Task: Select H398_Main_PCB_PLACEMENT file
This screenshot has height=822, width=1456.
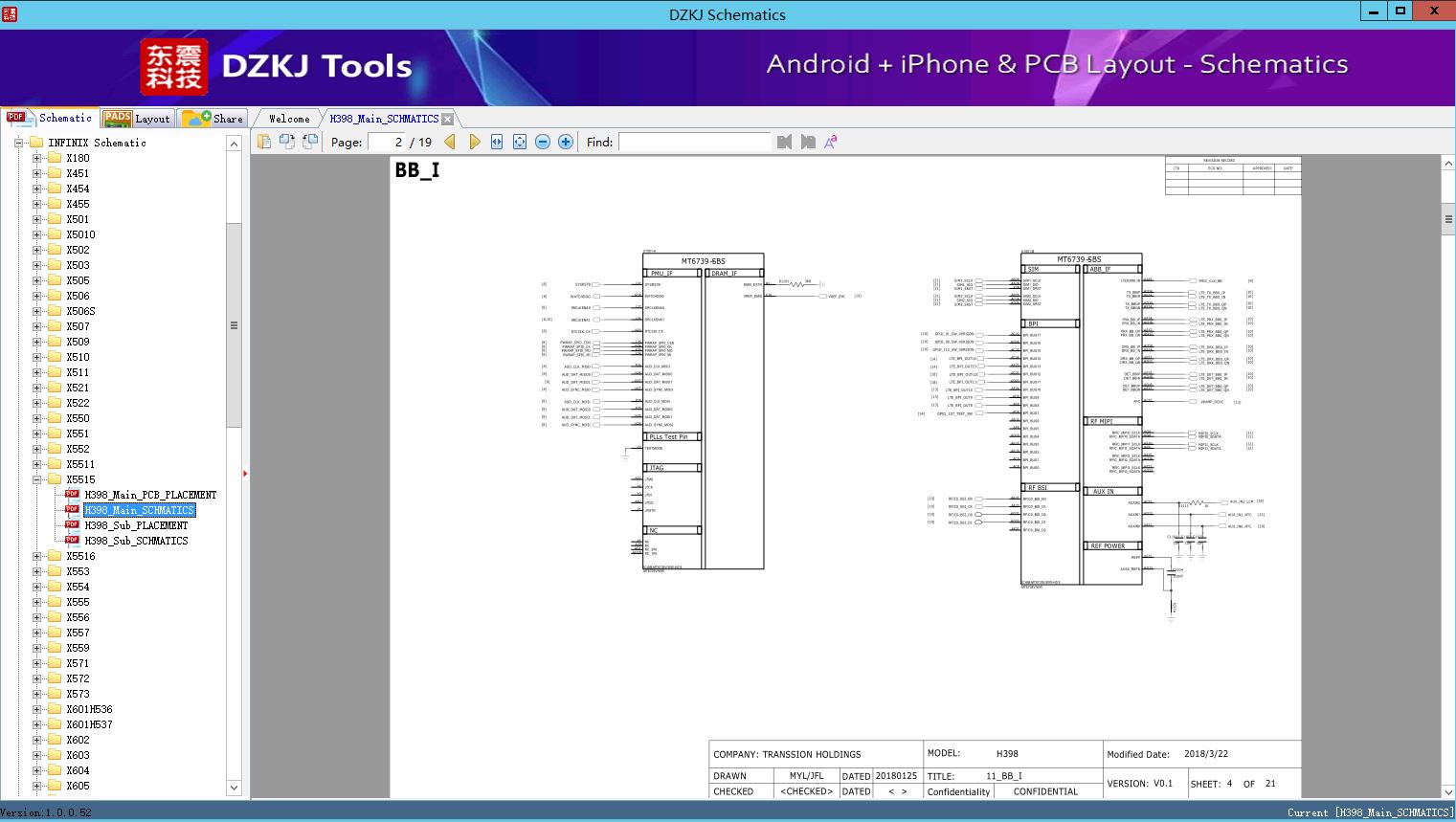Action: 150,495
